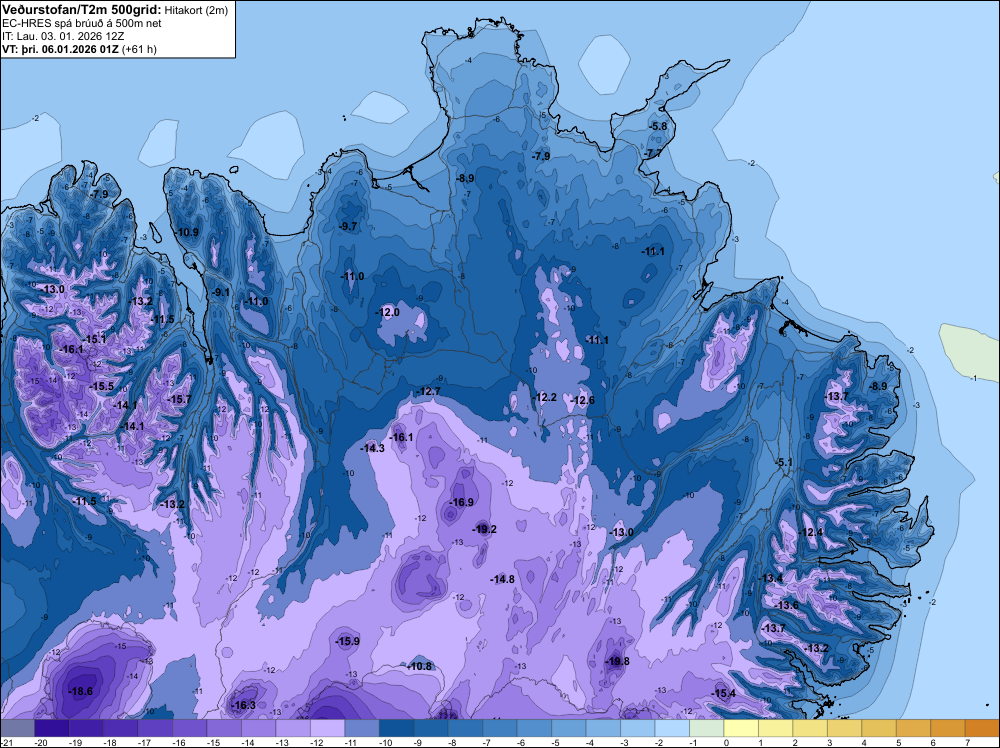This screenshot has width=1000, height=748.
Task: Select the -2 legend color swatch
Action: 672,728
